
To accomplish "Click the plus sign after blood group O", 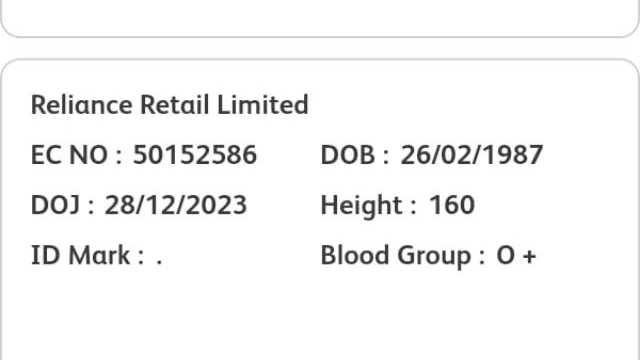I will pyautogui.click(x=529, y=257).
